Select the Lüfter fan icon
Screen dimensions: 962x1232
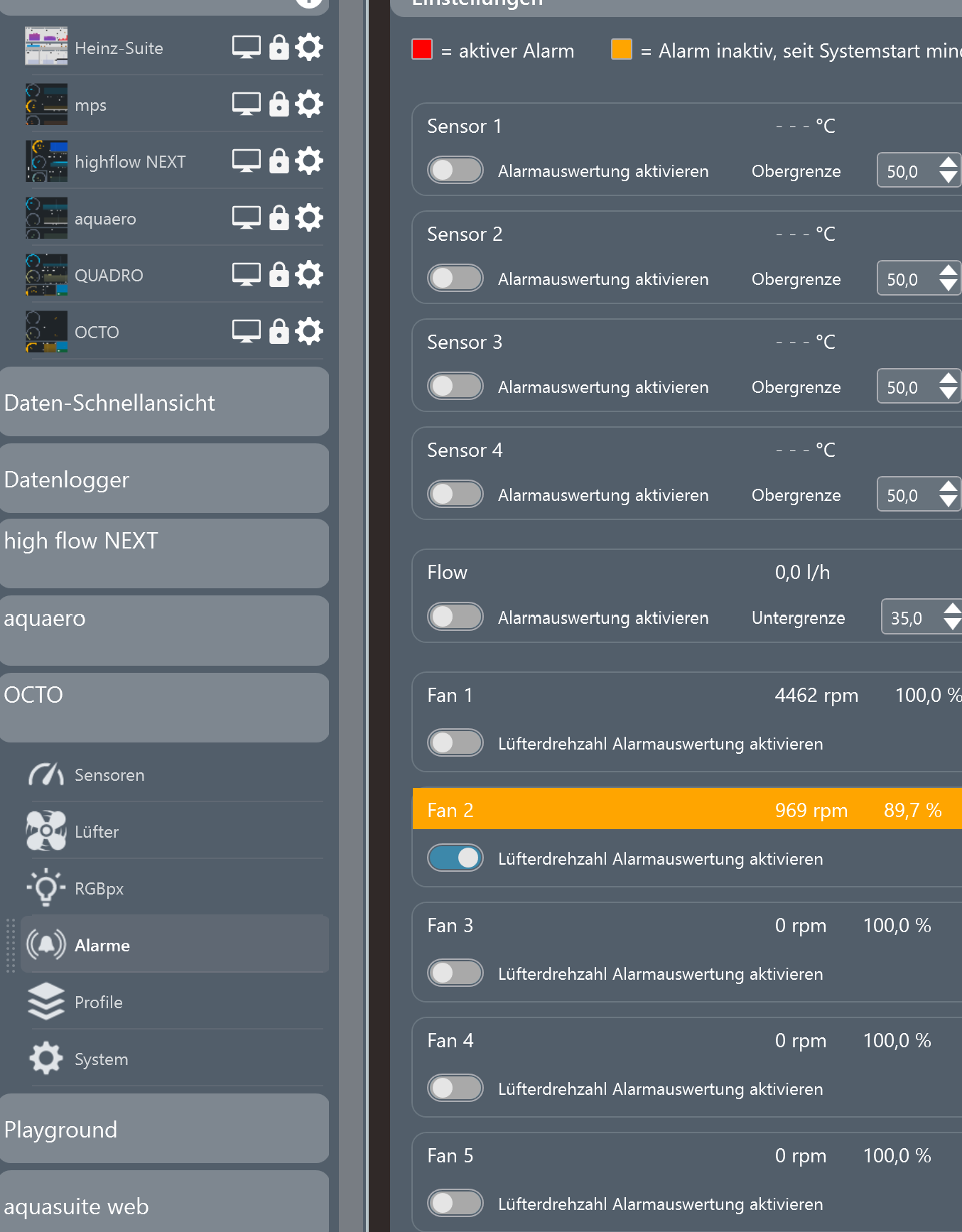(46, 831)
